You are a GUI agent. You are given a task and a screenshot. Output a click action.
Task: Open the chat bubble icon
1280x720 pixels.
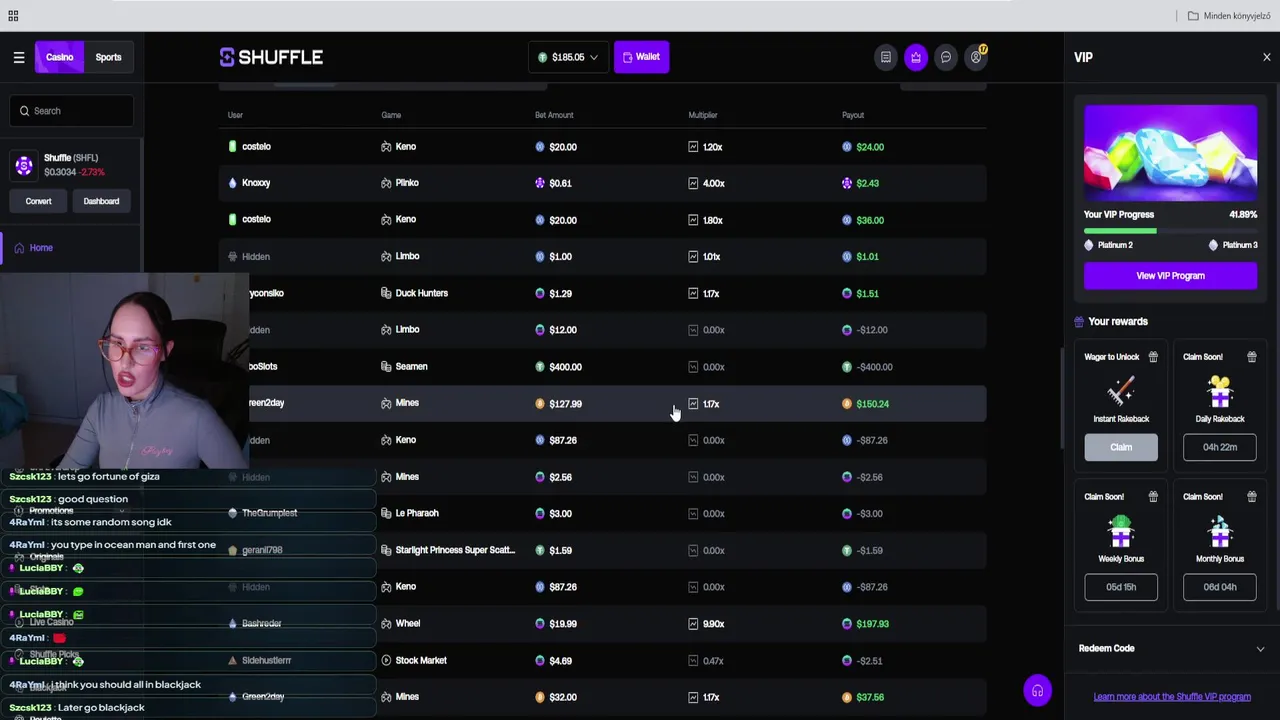pyautogui.click(x=945, y=57)
